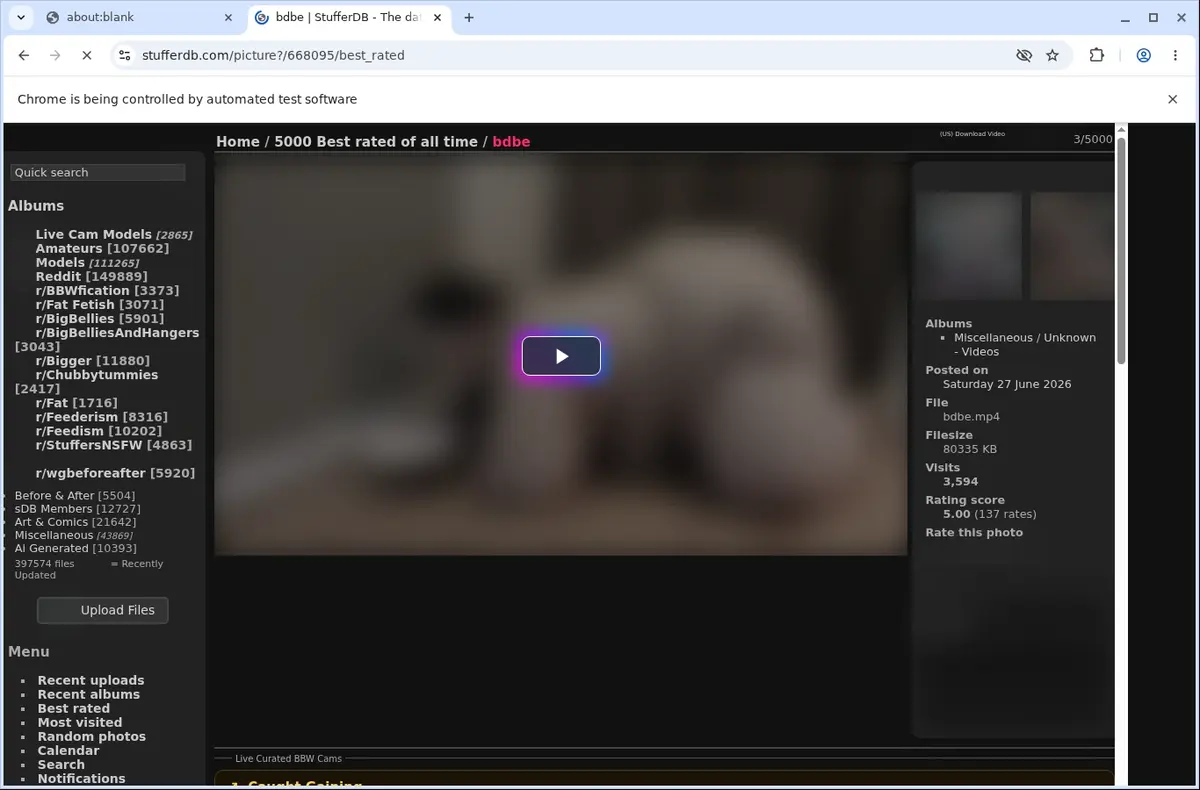Close the about:blank tab
Image resolution: width=1200 pixels, height=790 pixels.
coord(228,17)
